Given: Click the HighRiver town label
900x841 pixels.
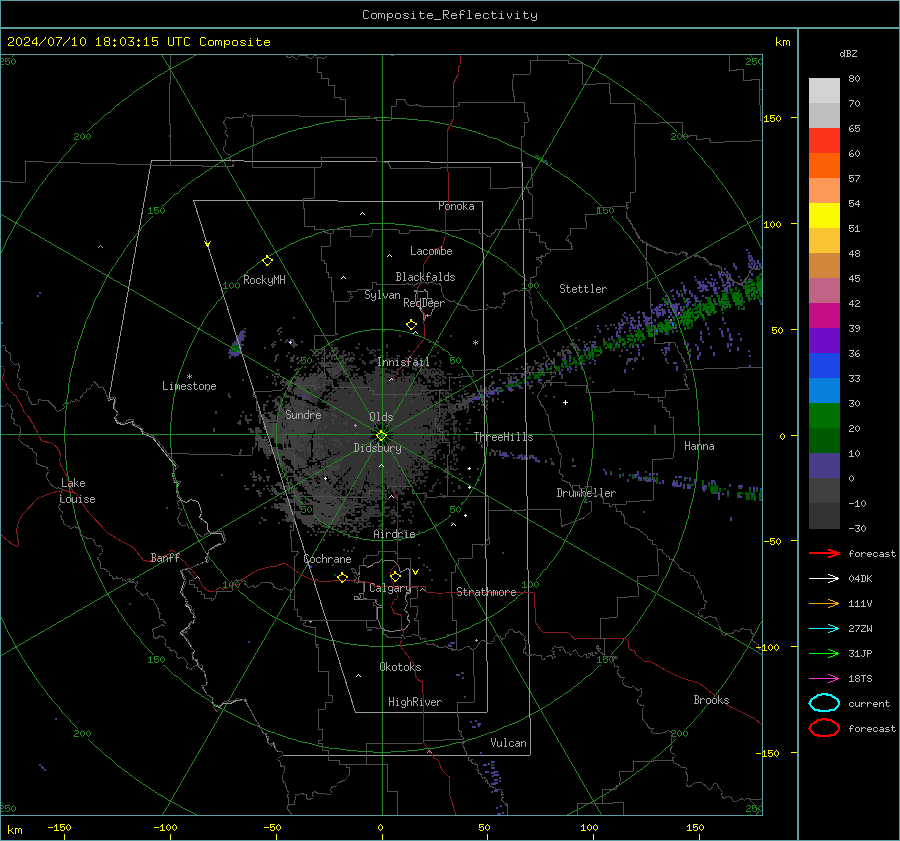Looking at the screenshot, I should coord(415,702).
